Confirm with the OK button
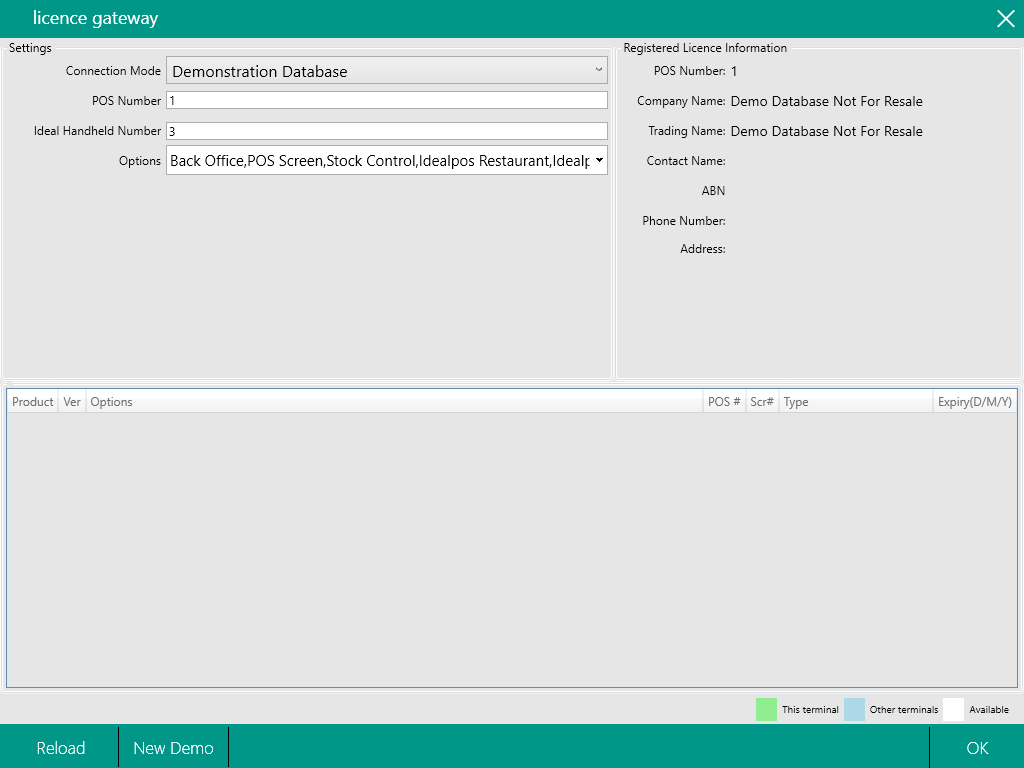This screenshot has height=768, width=1024. [x=977, y=748]
